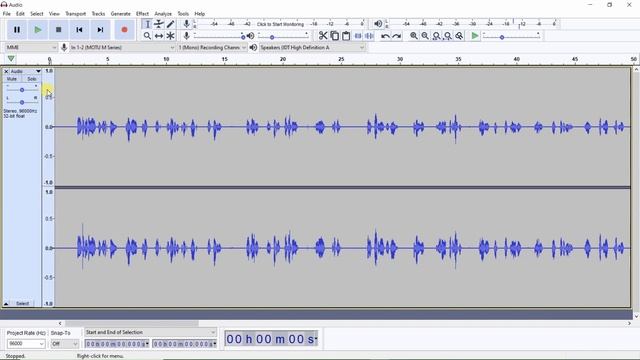Image resolution: width=640 pixels, height=360 pixels.
Task: Fit project to width zoom icon
Action: tap(448, 36)
